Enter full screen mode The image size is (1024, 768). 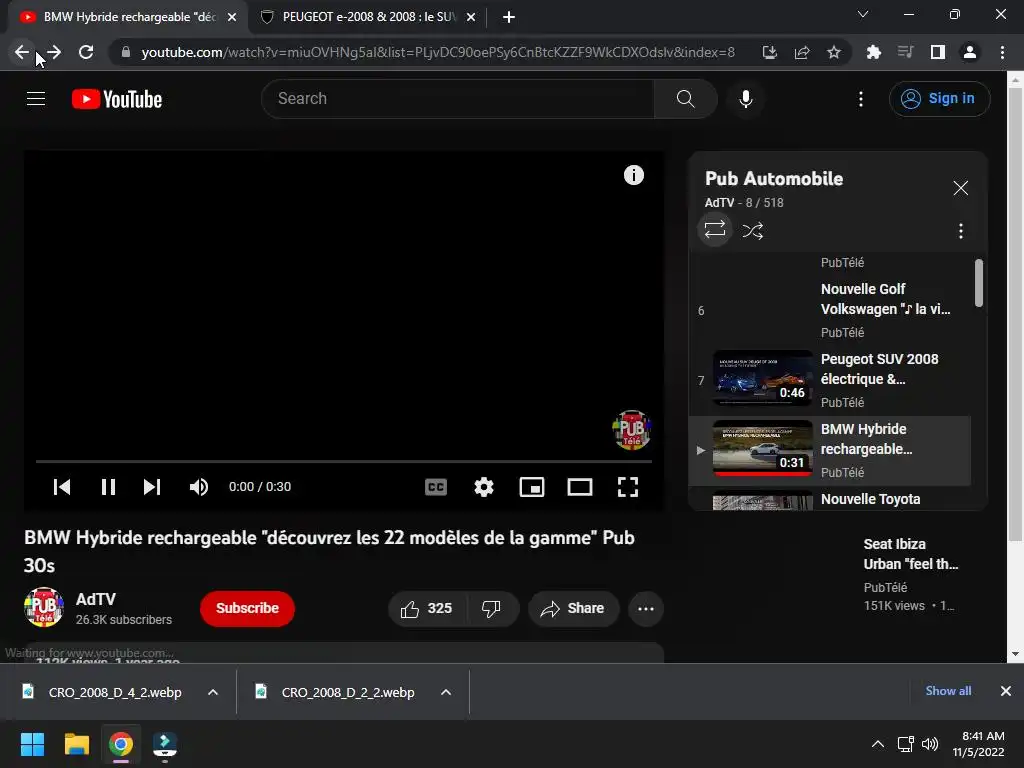point(628,487)
